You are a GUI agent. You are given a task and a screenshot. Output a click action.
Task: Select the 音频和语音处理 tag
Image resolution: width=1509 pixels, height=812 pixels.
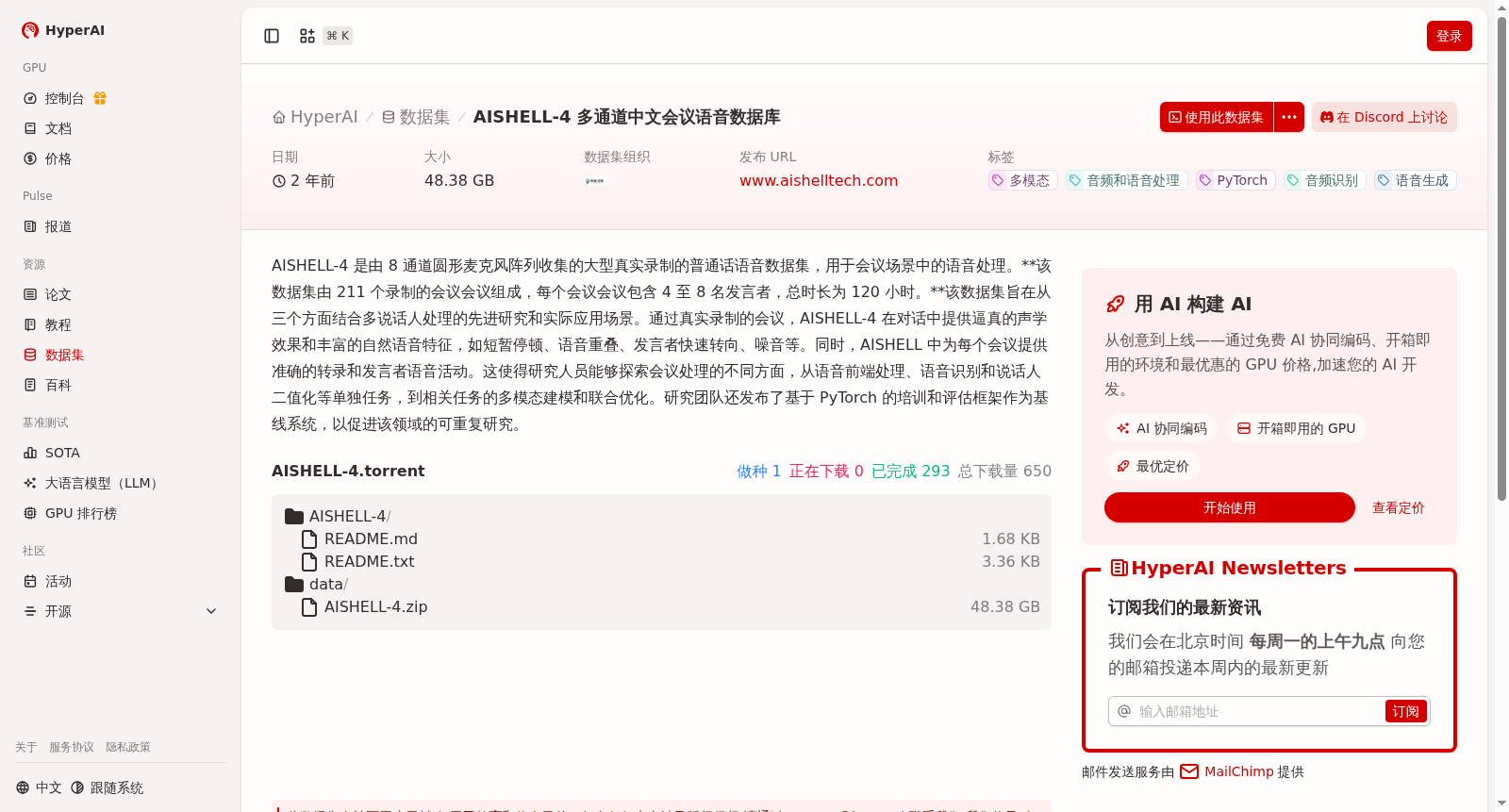click(x=1126, y=180)
